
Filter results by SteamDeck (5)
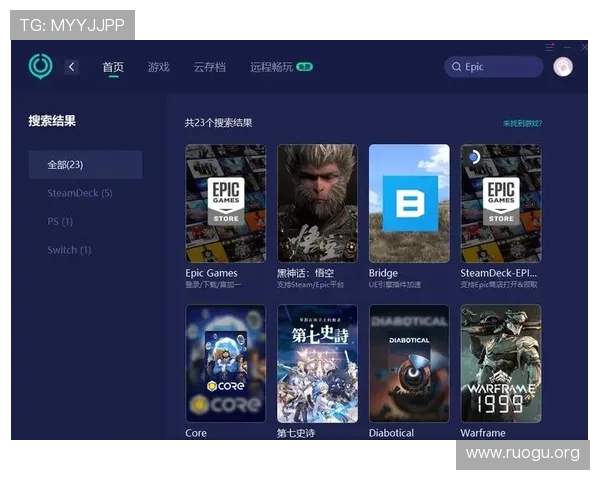coord(80,193)
